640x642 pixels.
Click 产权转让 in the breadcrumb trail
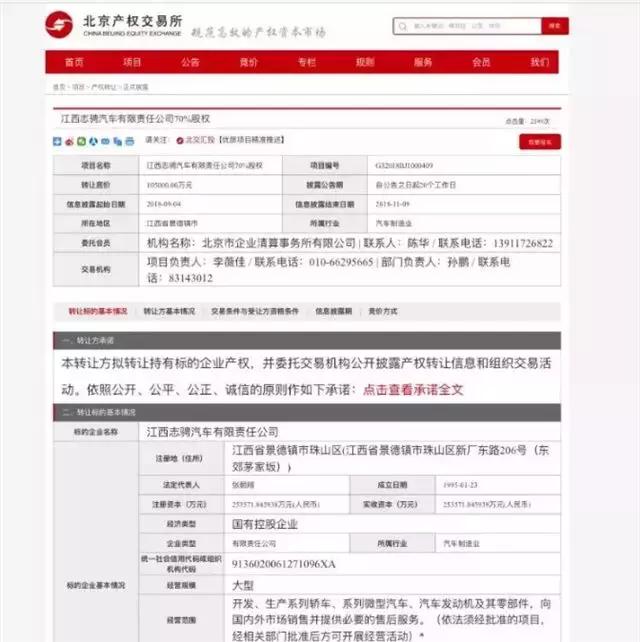(x=104, y=87)
